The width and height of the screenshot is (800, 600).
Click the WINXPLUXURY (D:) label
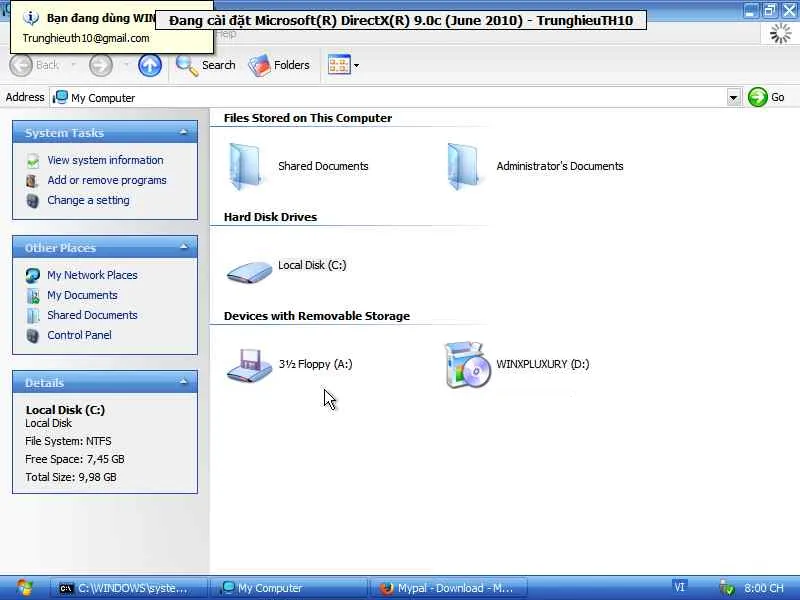coord(542,364)
